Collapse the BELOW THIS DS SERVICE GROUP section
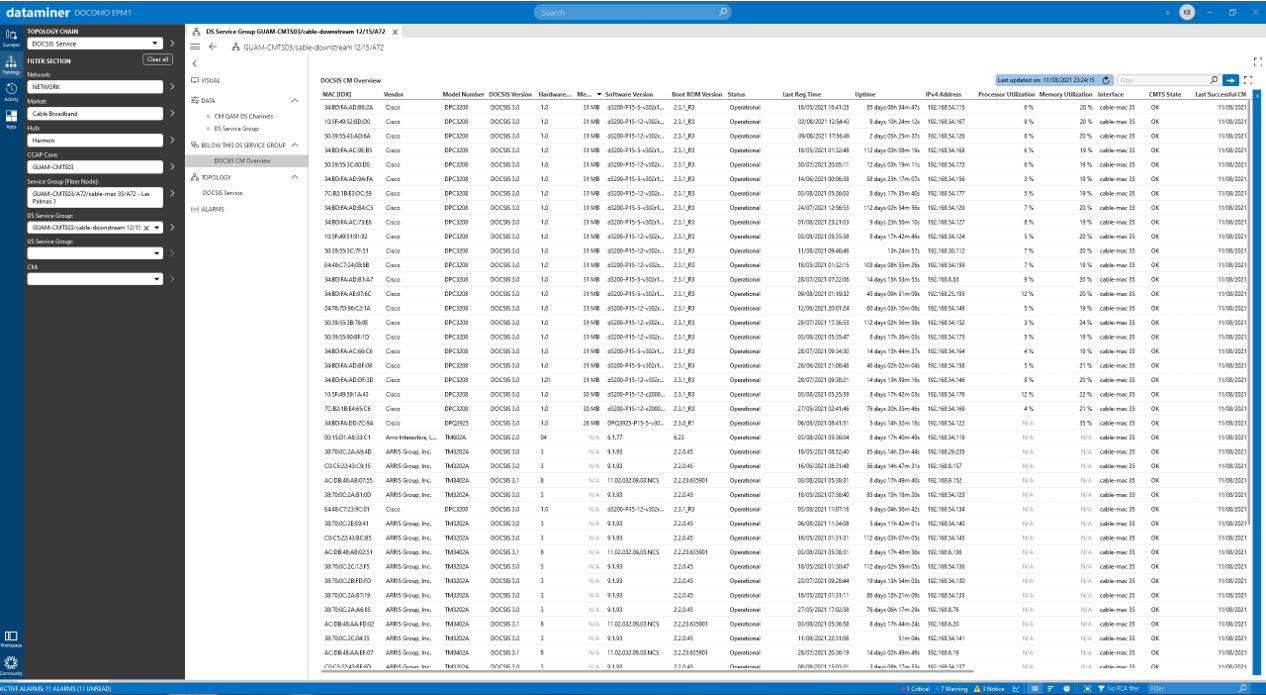This screenshot has height=695, width=1266. (x=295, y=145)
